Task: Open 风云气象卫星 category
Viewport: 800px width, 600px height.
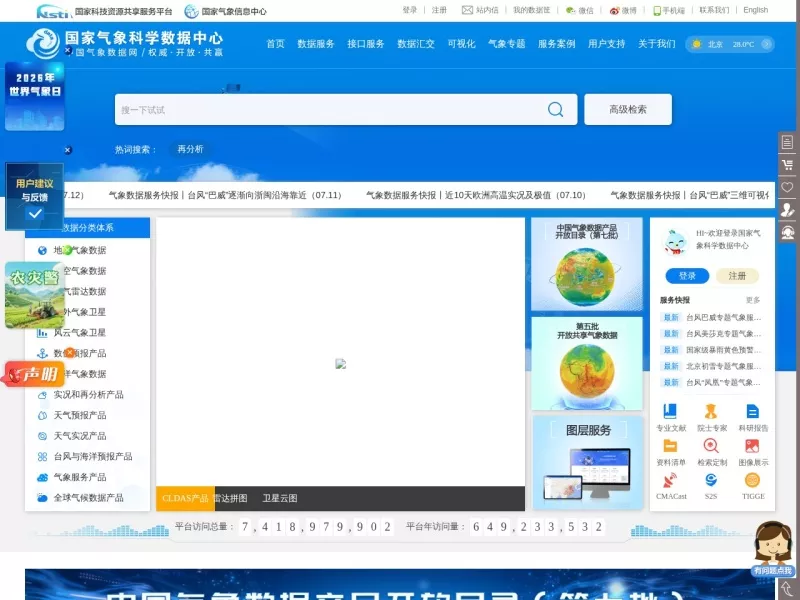Action: 80,333
